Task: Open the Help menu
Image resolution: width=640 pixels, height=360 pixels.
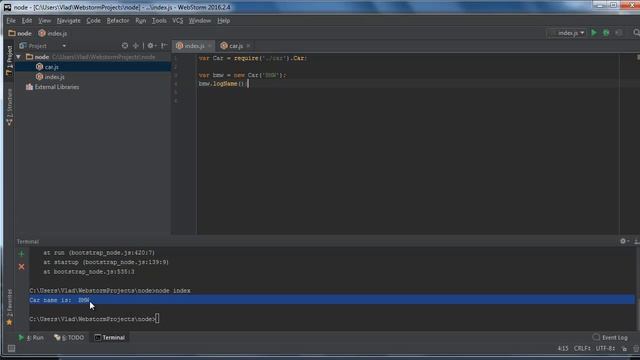Action: pos(224,20)
